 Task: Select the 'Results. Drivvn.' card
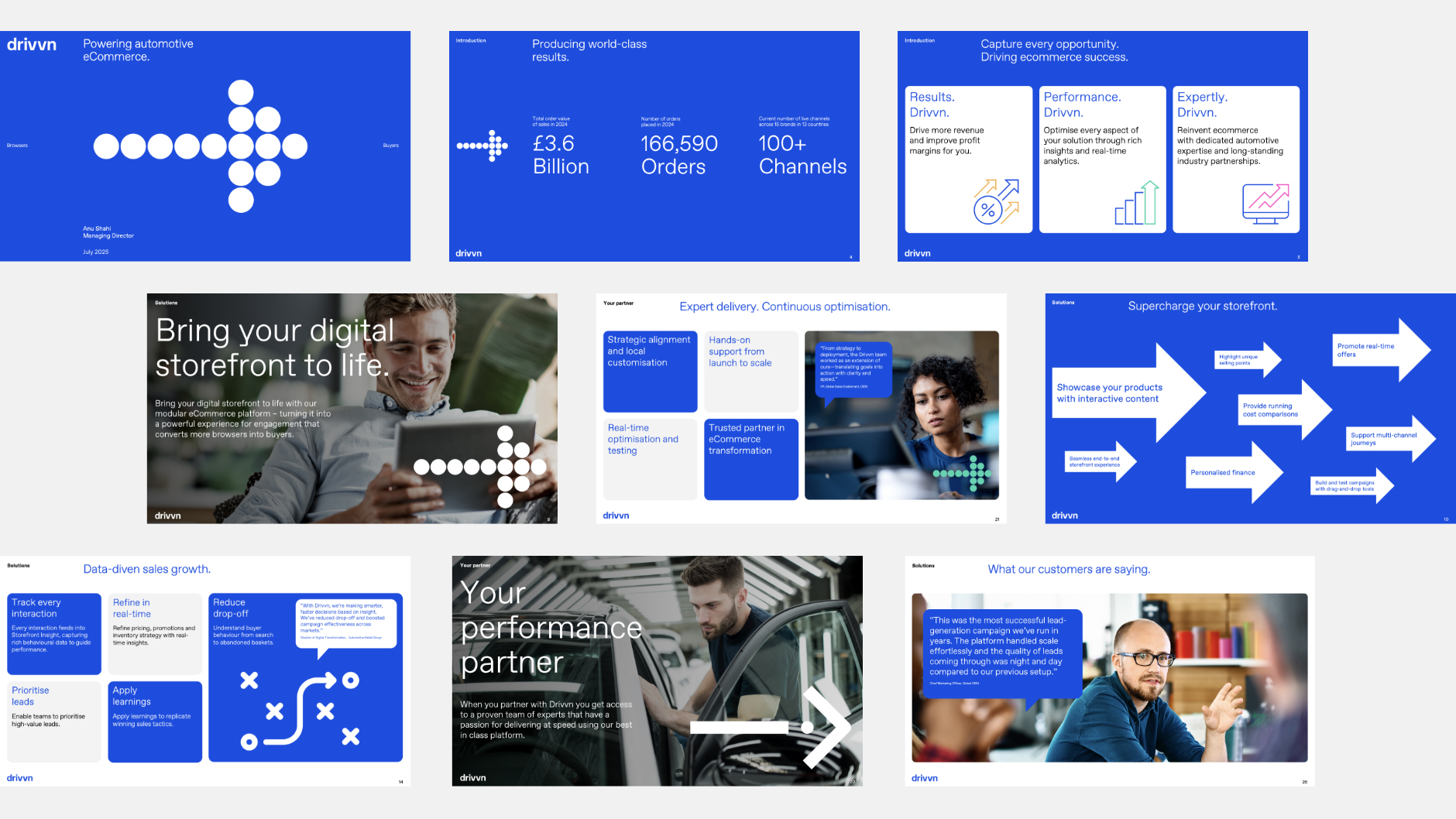[969, 159]
